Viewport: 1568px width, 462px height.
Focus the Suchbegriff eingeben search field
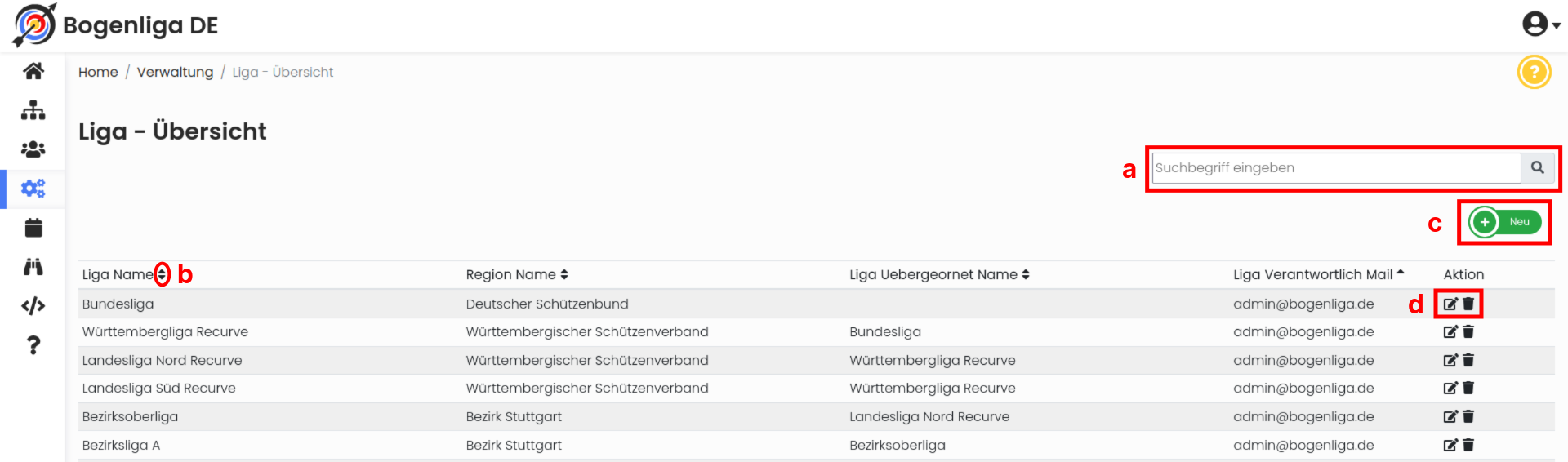click(1336, 167)
